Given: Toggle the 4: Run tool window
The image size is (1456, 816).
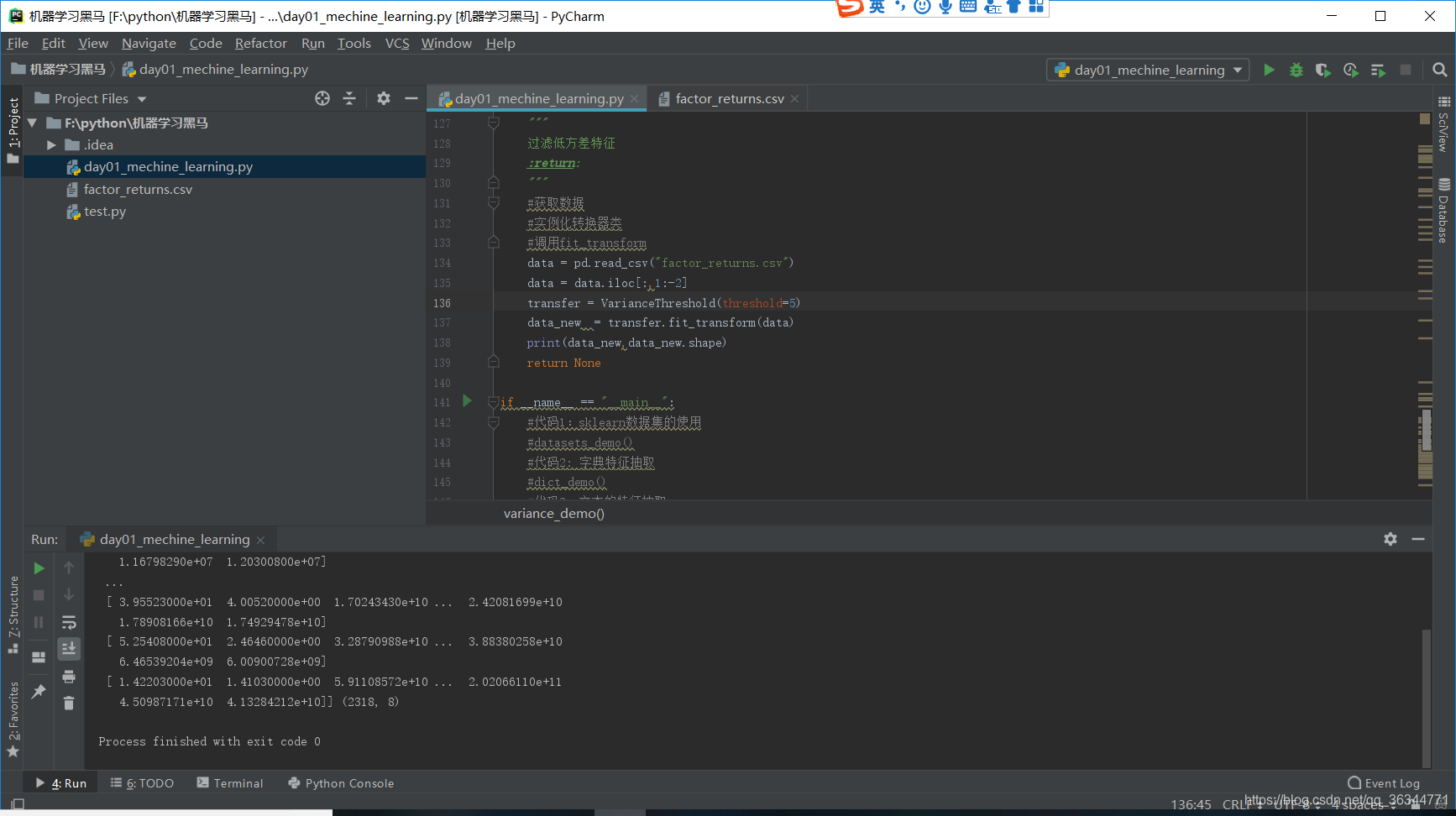Looking at the screenshot, I should coord(61,783).
